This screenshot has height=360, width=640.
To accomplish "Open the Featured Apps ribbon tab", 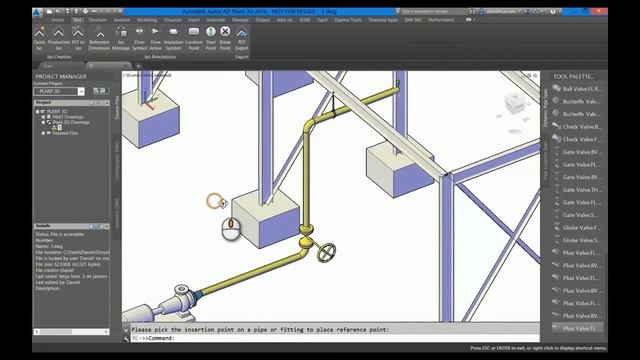I will tap(383, 20).
